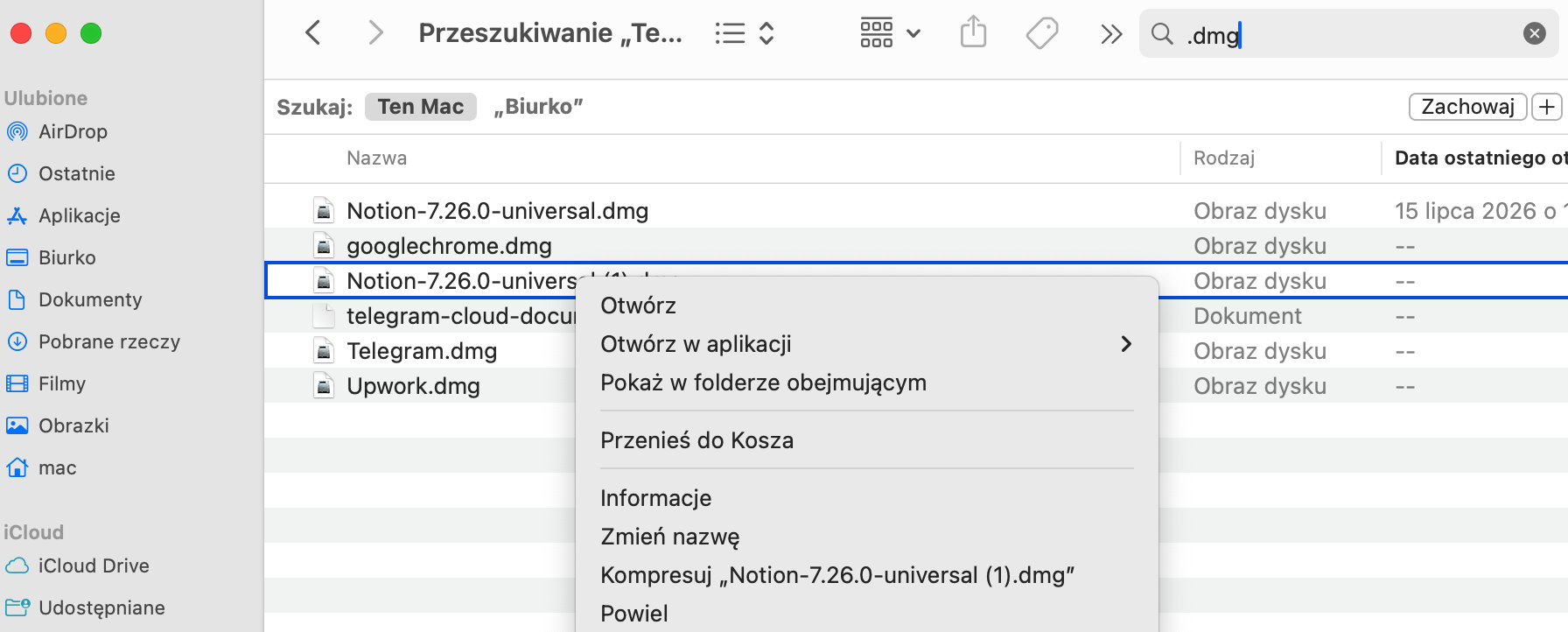
Task: Show more toolbar items via double chevron
Action: pos(1111,34)
